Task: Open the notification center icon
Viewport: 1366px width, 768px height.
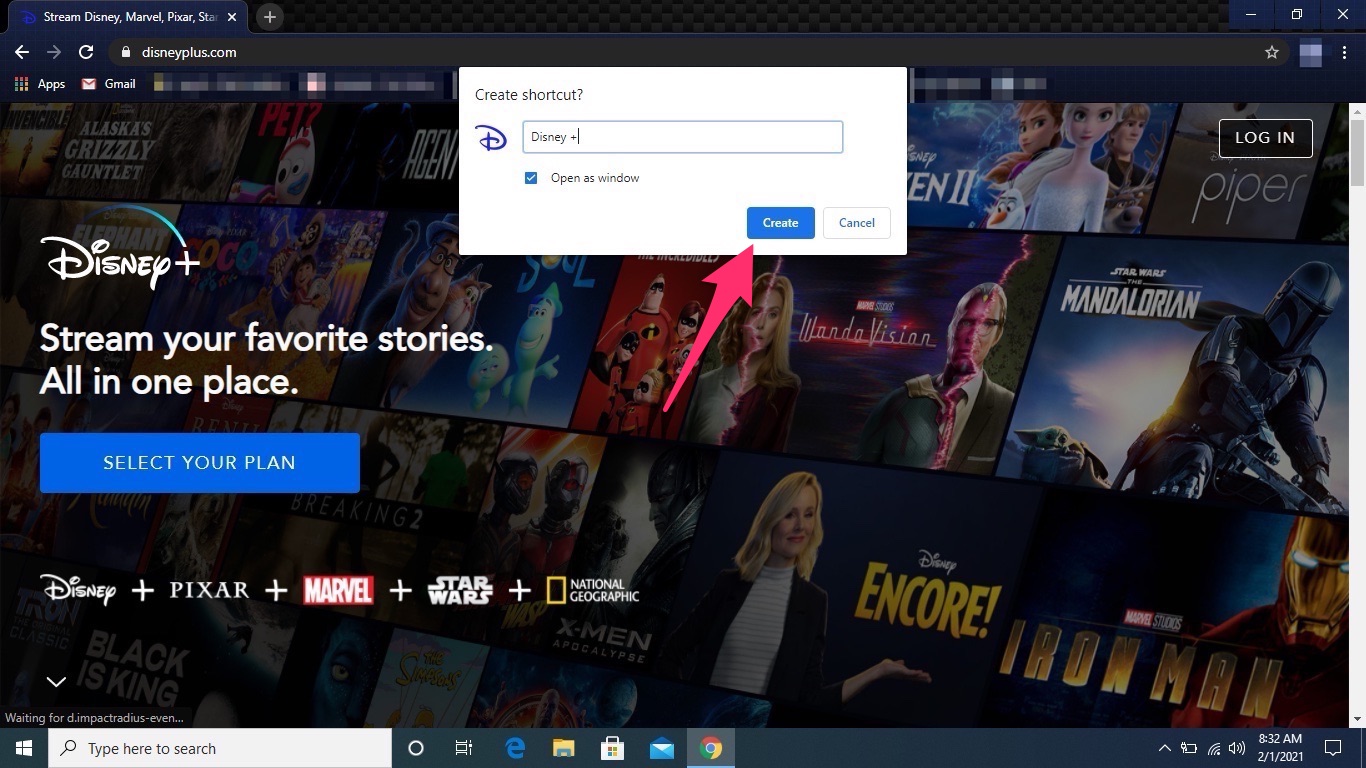Action: [x=1333, y=748]
